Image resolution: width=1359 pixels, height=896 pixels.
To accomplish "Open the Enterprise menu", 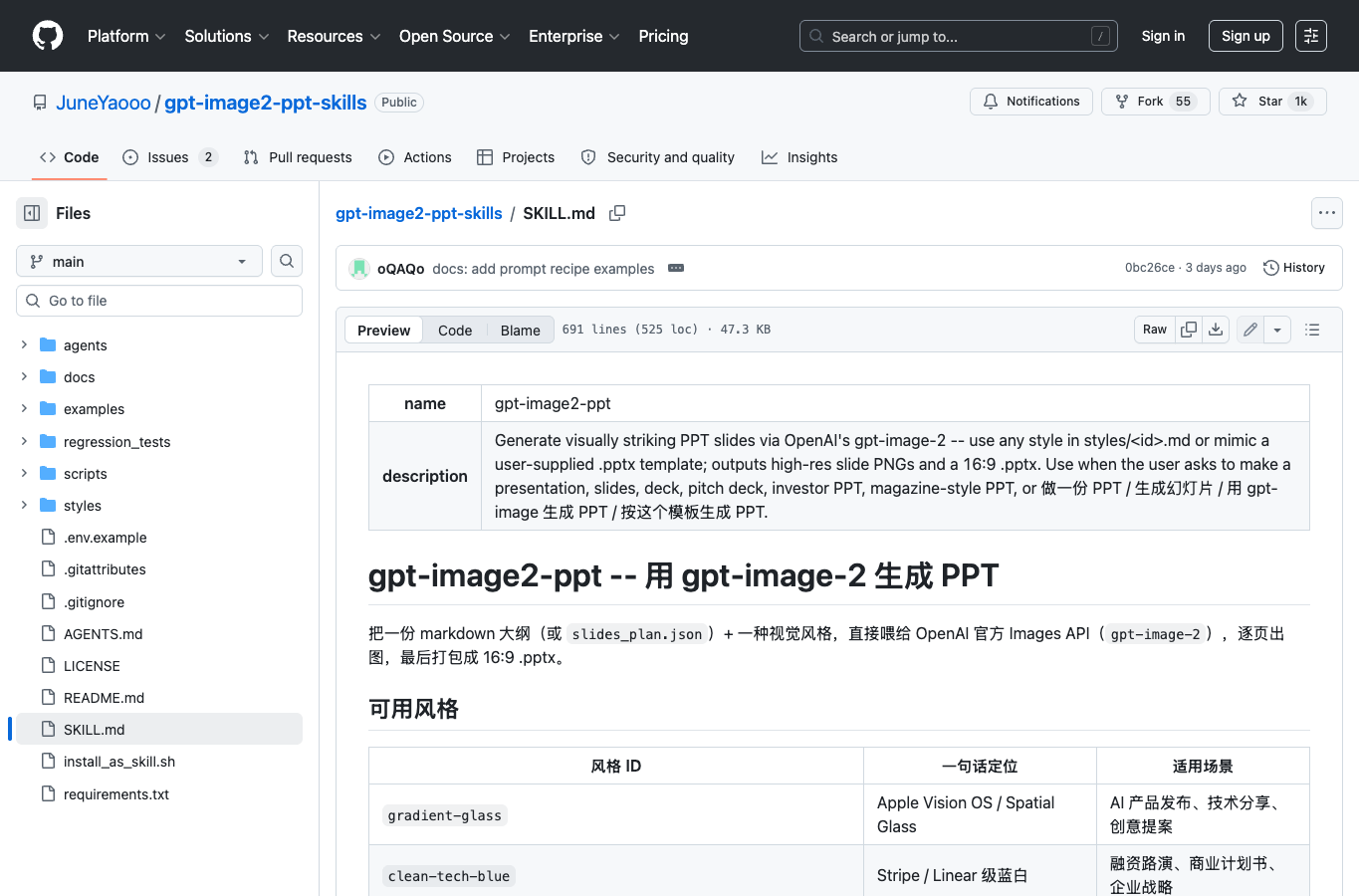I will click(x=574, y=36).
